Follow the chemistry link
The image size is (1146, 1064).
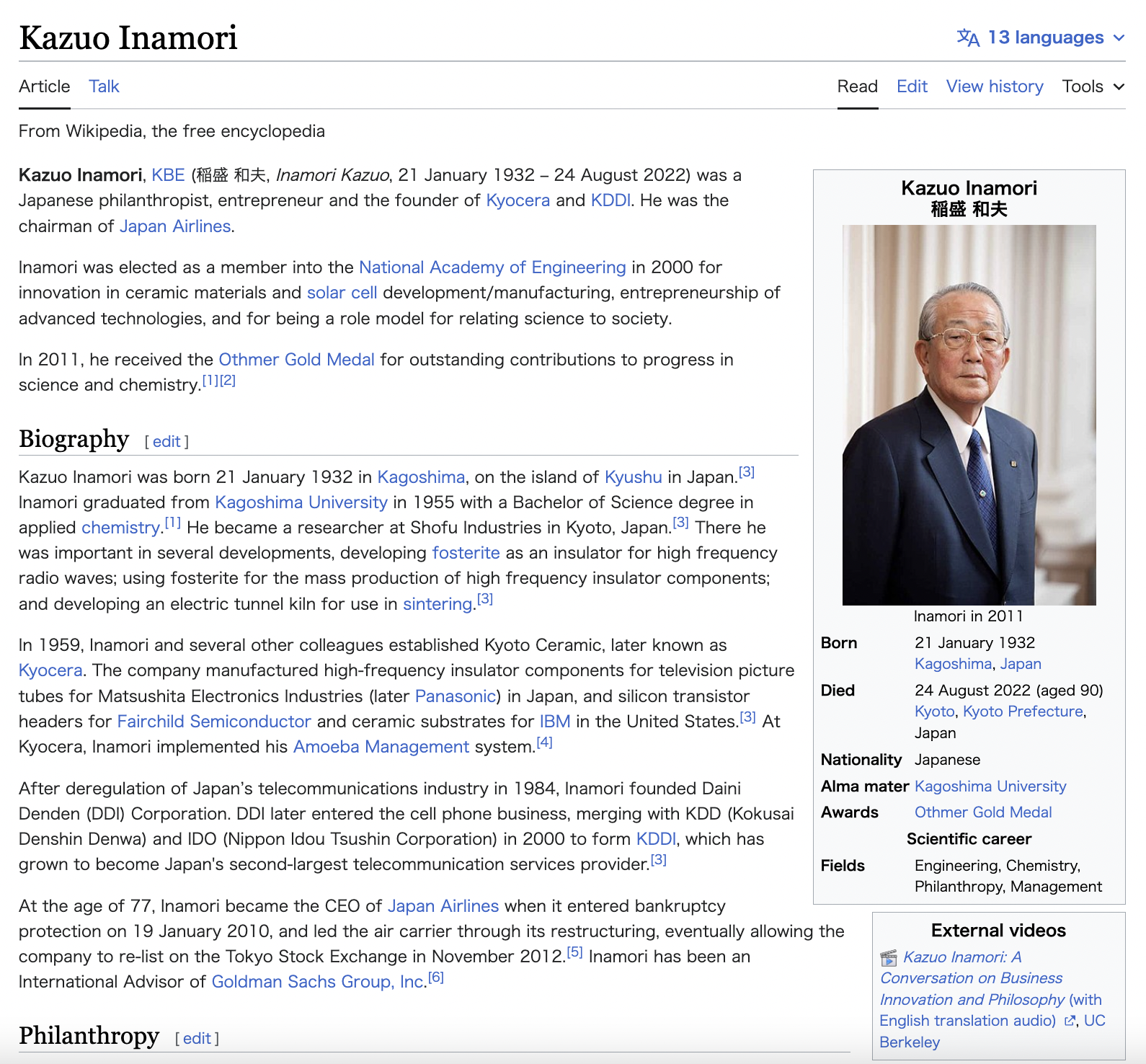coord(120,528)
